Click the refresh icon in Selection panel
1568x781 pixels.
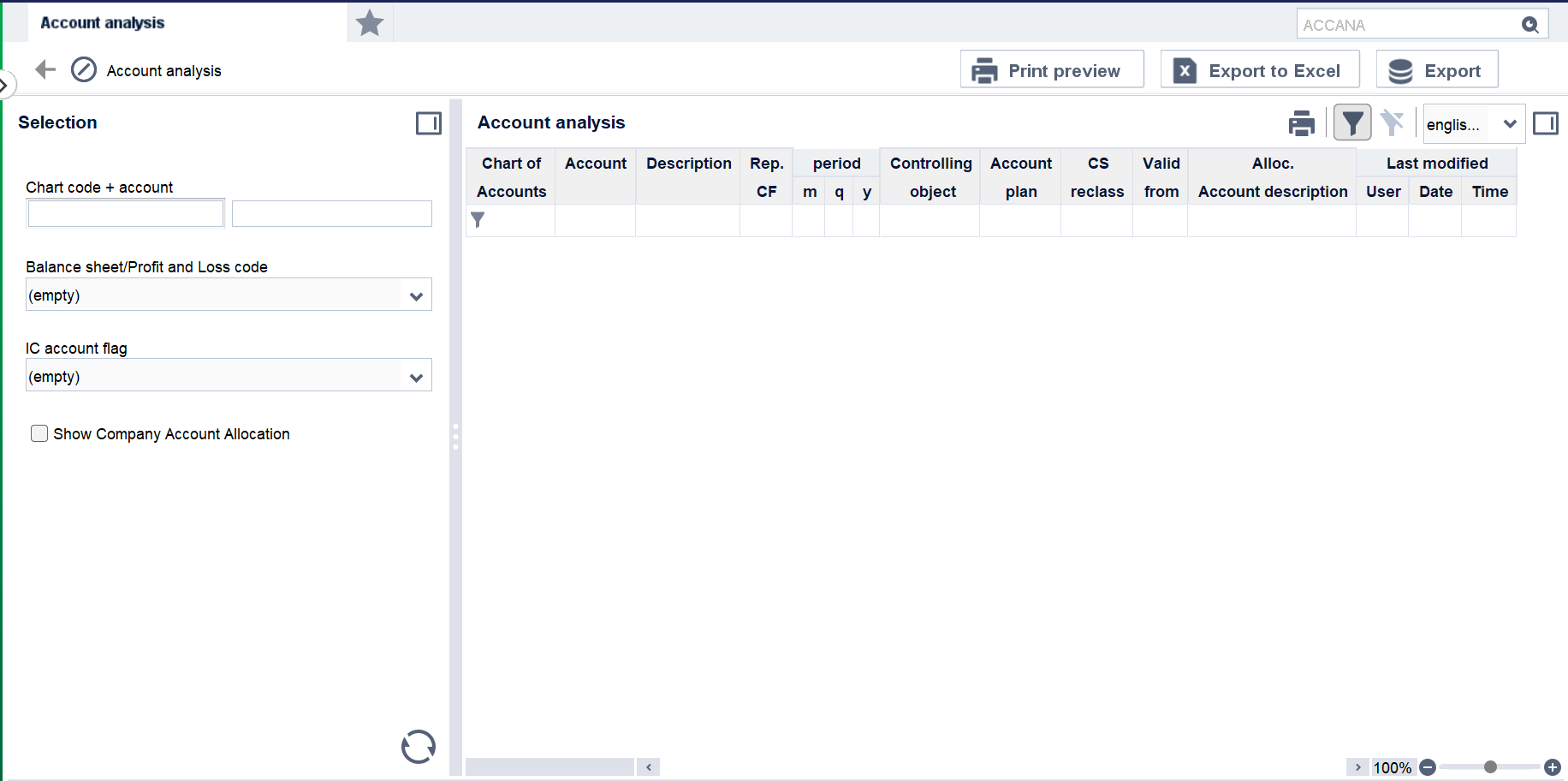419,747
